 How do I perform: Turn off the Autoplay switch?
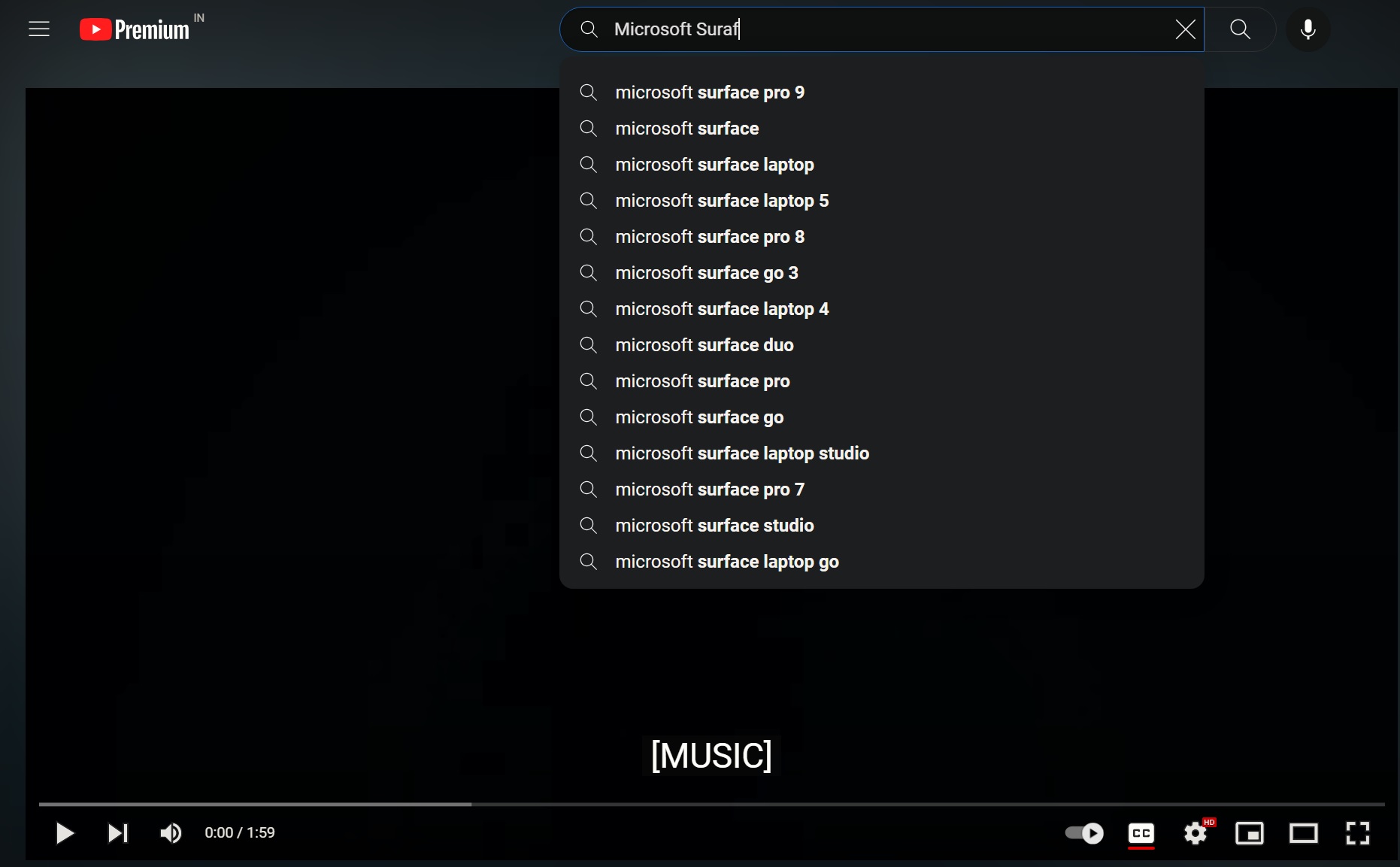[x=1083, y=833]
